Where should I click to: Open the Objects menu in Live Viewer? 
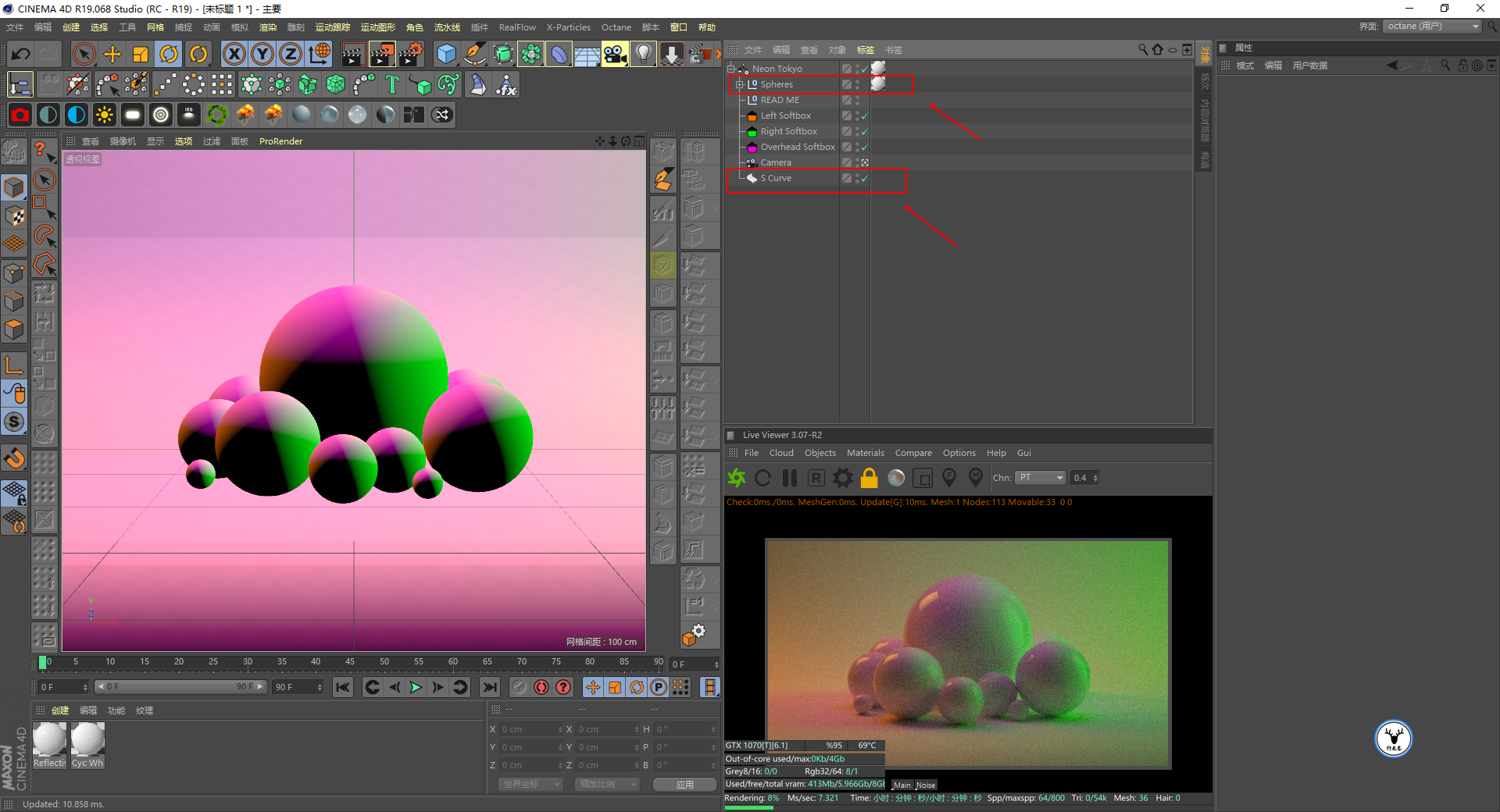click(x=820, y=453)
